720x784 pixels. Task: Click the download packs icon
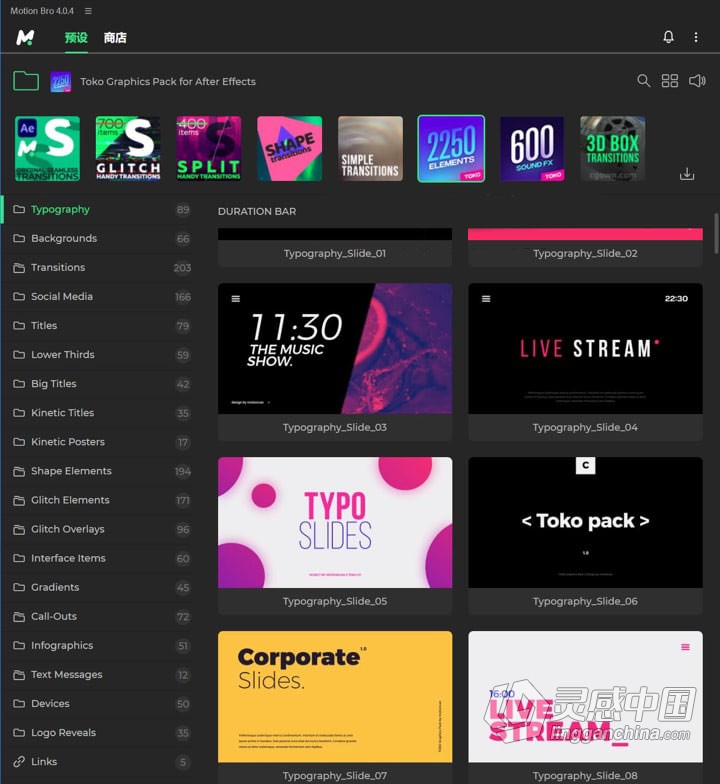click(686, 174)
